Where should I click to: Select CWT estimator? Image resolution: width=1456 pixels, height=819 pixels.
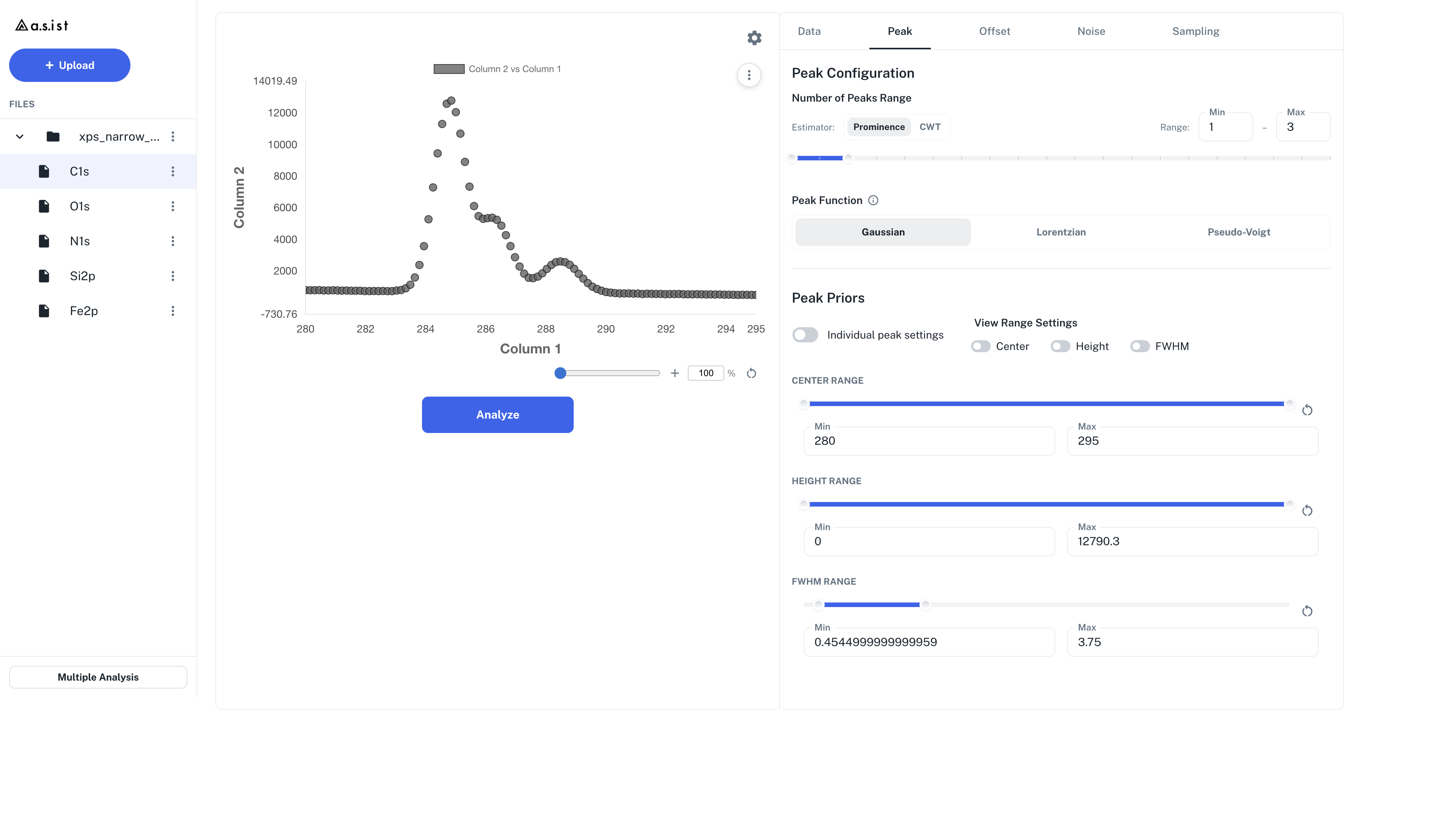[930, 127]
